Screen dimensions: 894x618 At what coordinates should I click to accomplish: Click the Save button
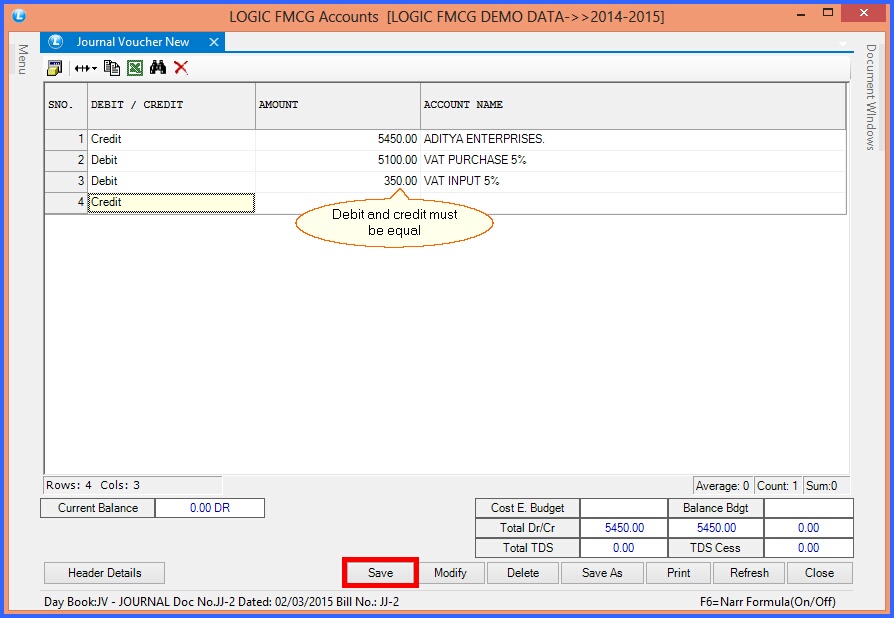(x=380, y=573)
